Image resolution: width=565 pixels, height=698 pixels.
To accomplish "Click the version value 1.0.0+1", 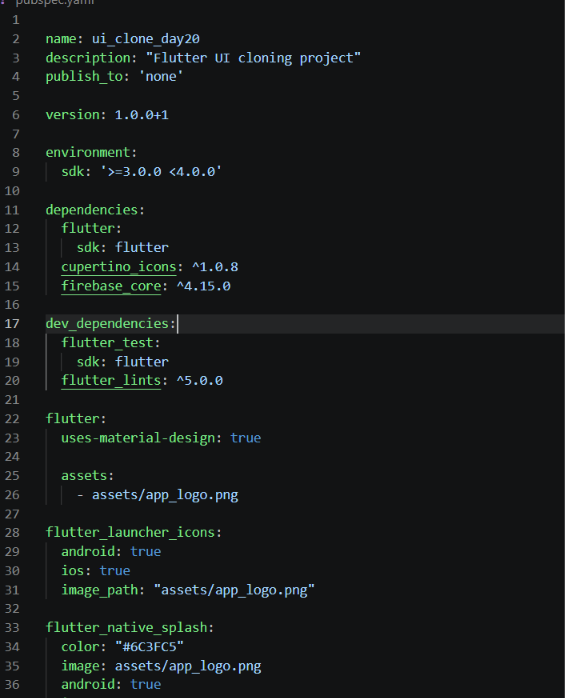I will (142, 115).
